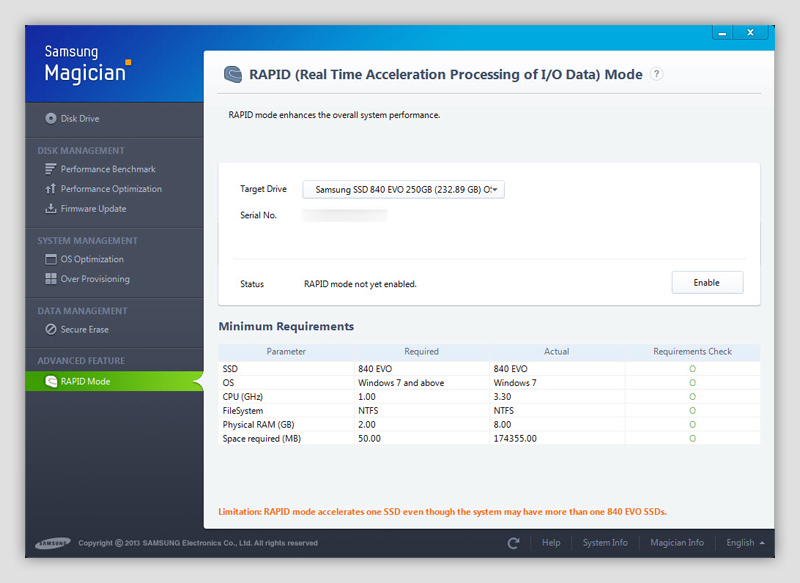Click the Performance Benchmark bars icon
The height and width of the screenshot is (583, 800).
[51, 169]
